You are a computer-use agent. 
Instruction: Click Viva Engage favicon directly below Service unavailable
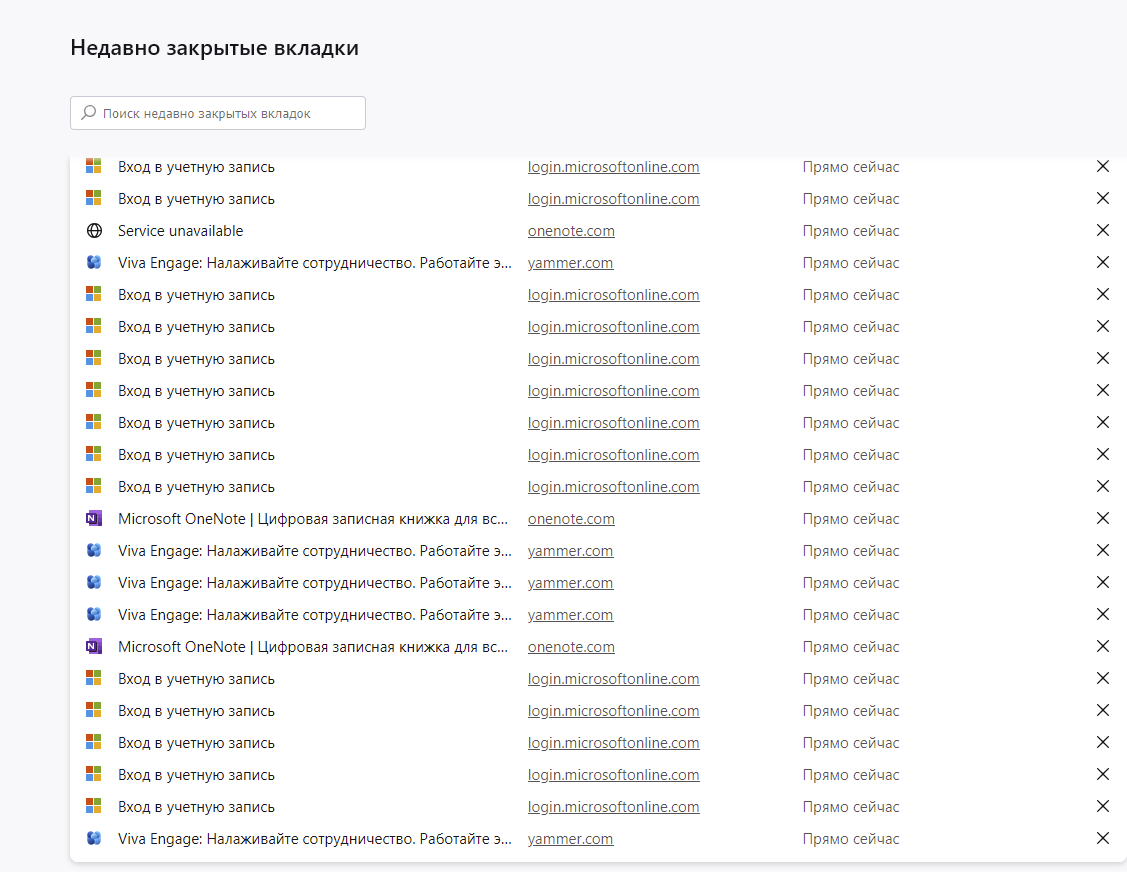tap(94, 262)
